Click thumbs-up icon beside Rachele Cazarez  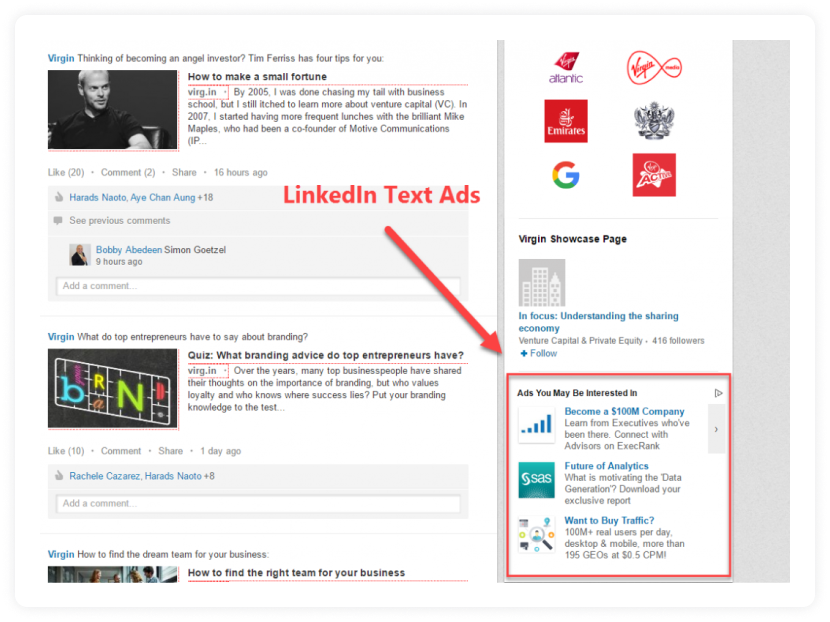click(x=59, y=476)
